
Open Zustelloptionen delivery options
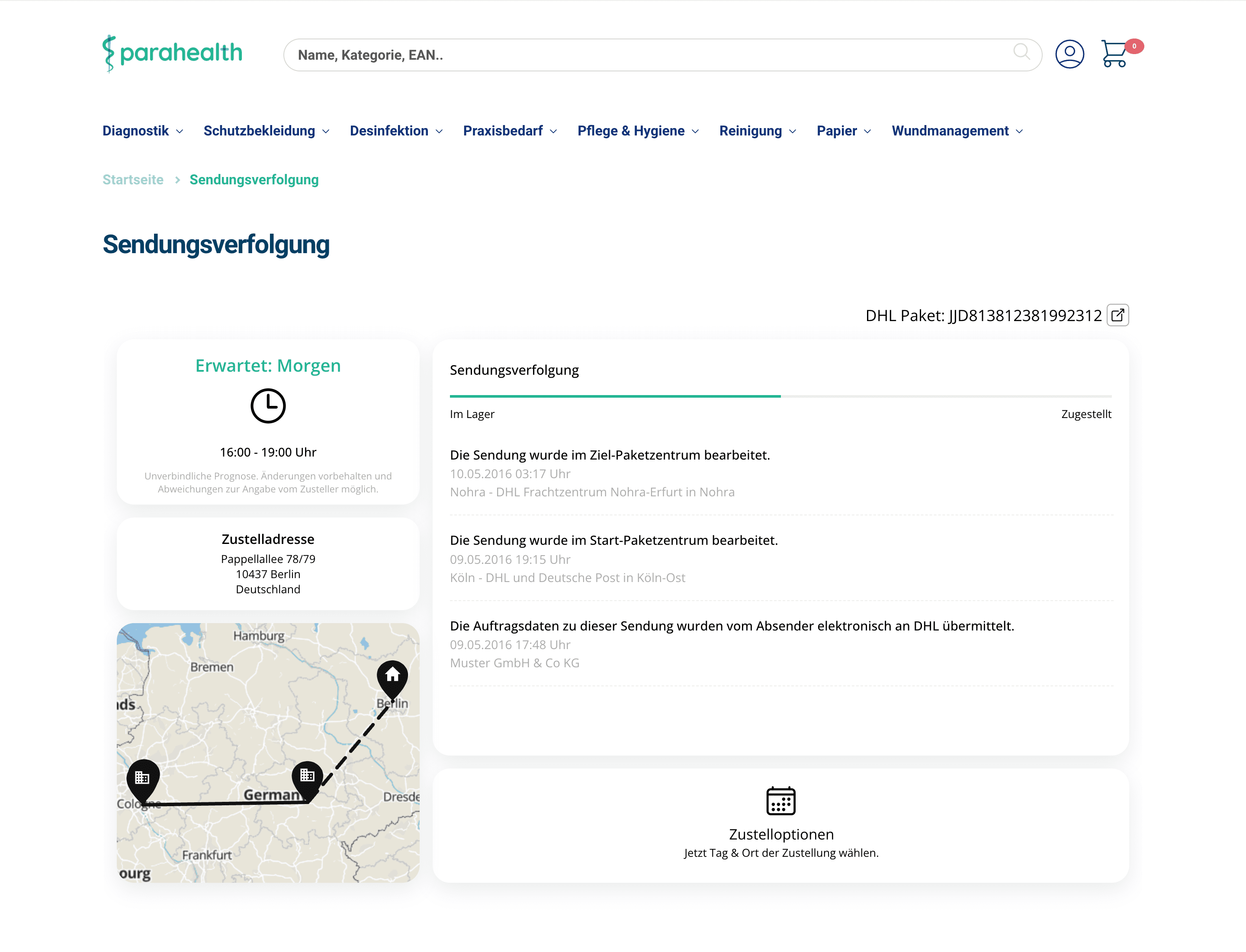(781, 826)
